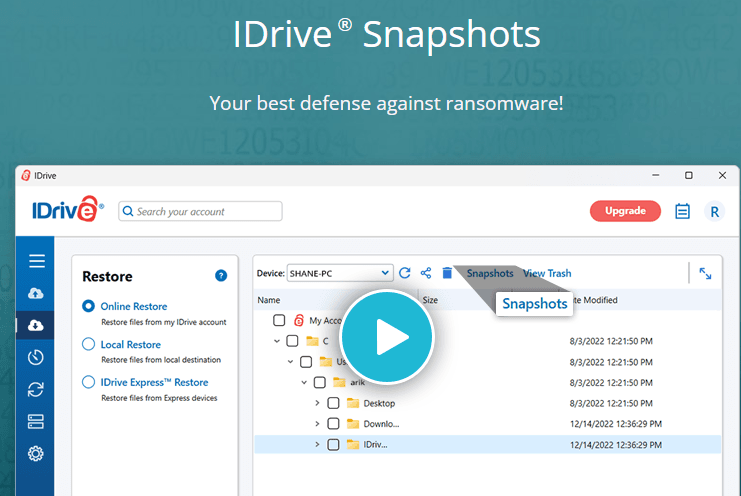Viewport: 741px width, 496px height.
Task: Click the IDrive logo in header
Action: click(68, 209)
